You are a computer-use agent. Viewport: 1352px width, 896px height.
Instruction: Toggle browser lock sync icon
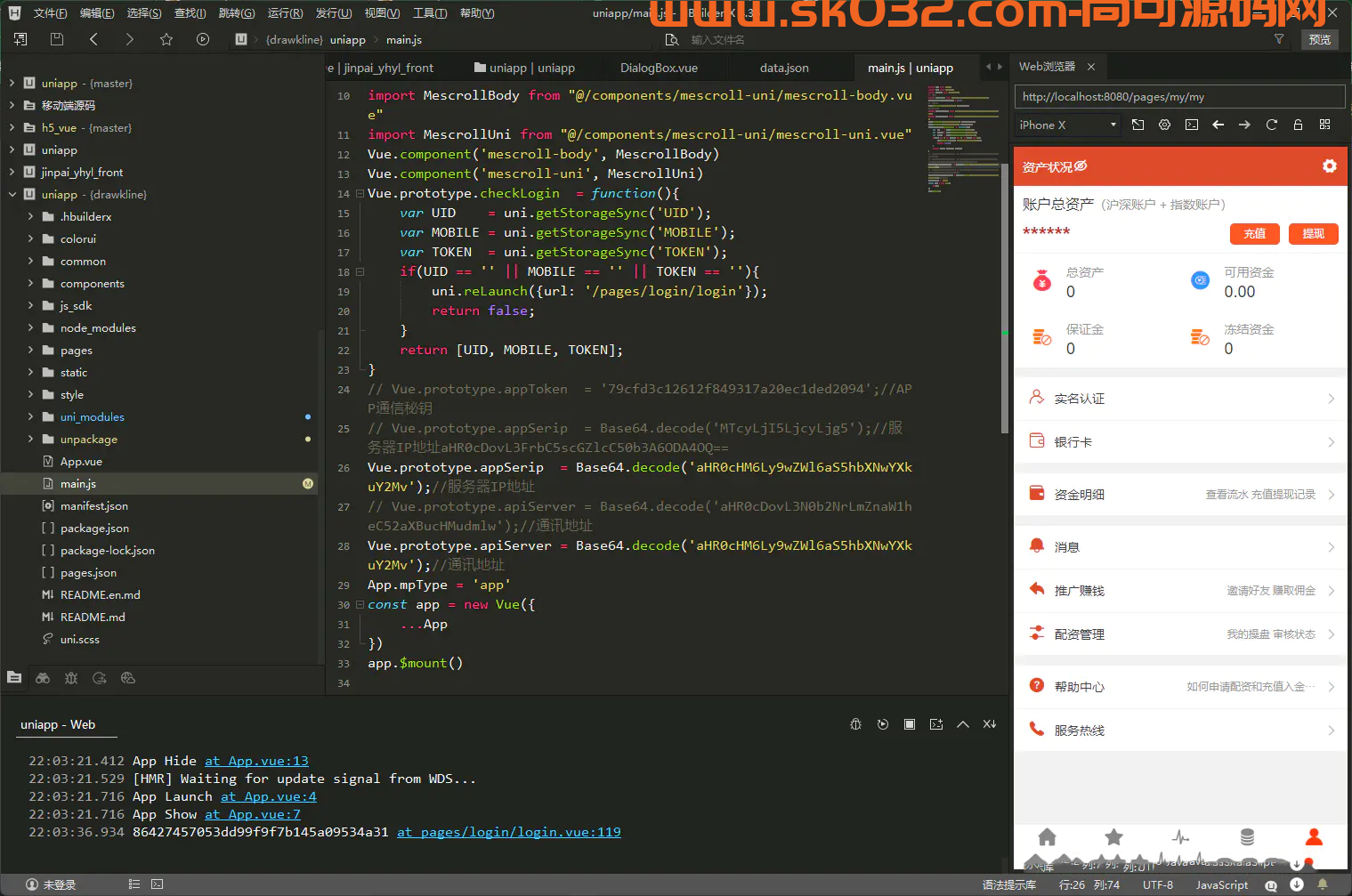tap(1298, 125)
